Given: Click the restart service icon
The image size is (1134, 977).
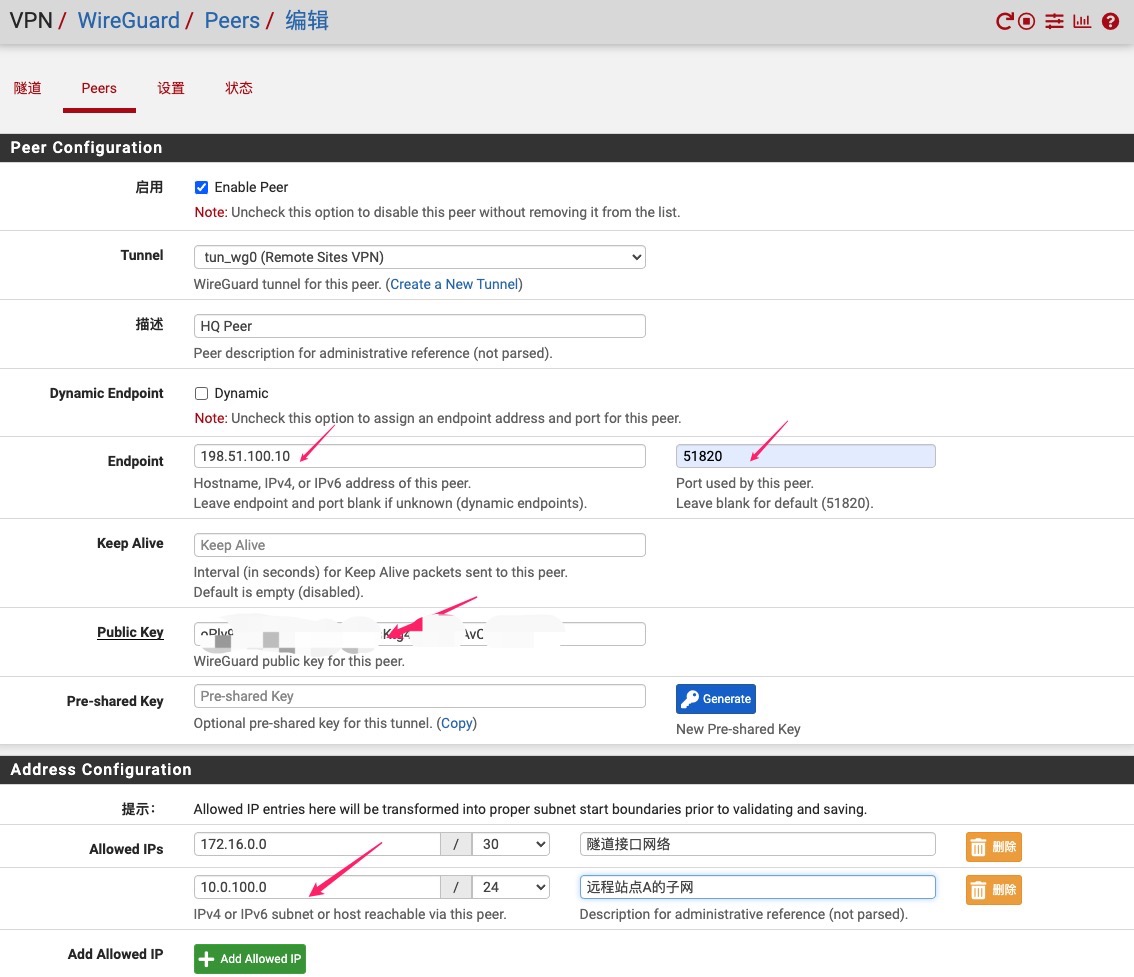Looking at the screenshot, I should tap(1004, 21).
